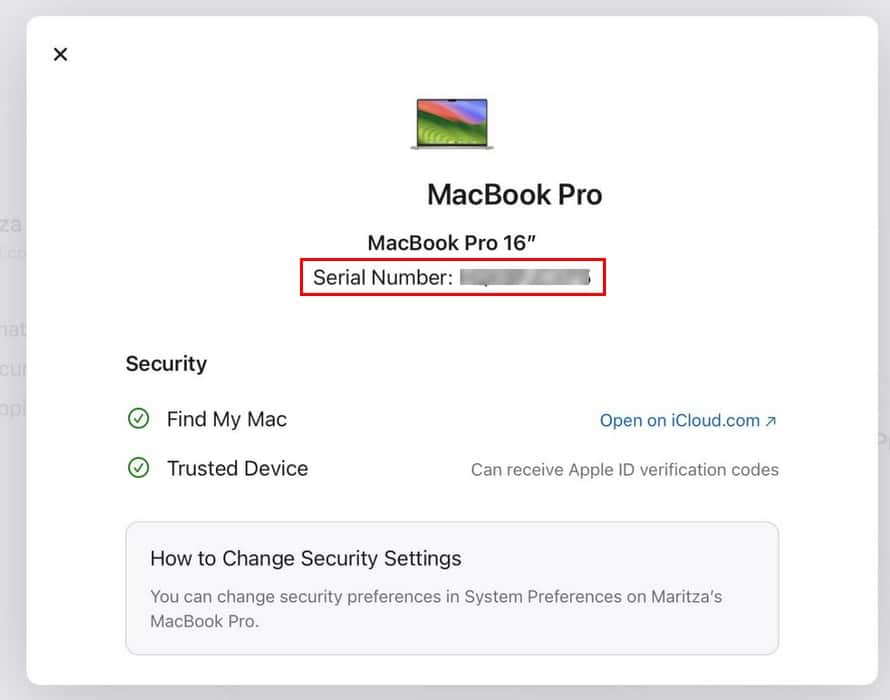Click the dimmed background right of the dialog
Viewport: 890px width, 700px height.
(883, 350)
